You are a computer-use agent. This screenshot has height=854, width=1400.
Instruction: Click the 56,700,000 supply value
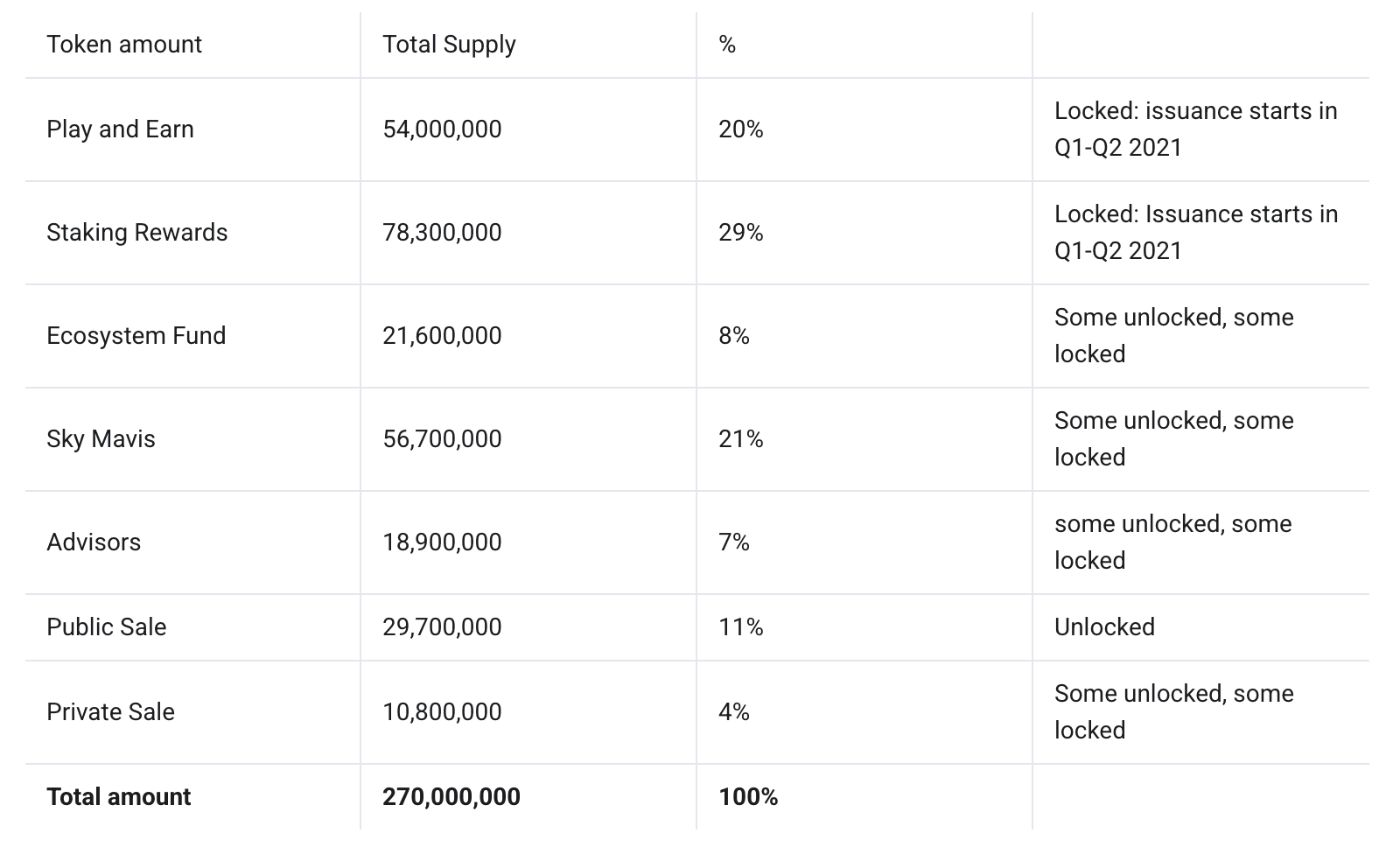tap(442, 439)
